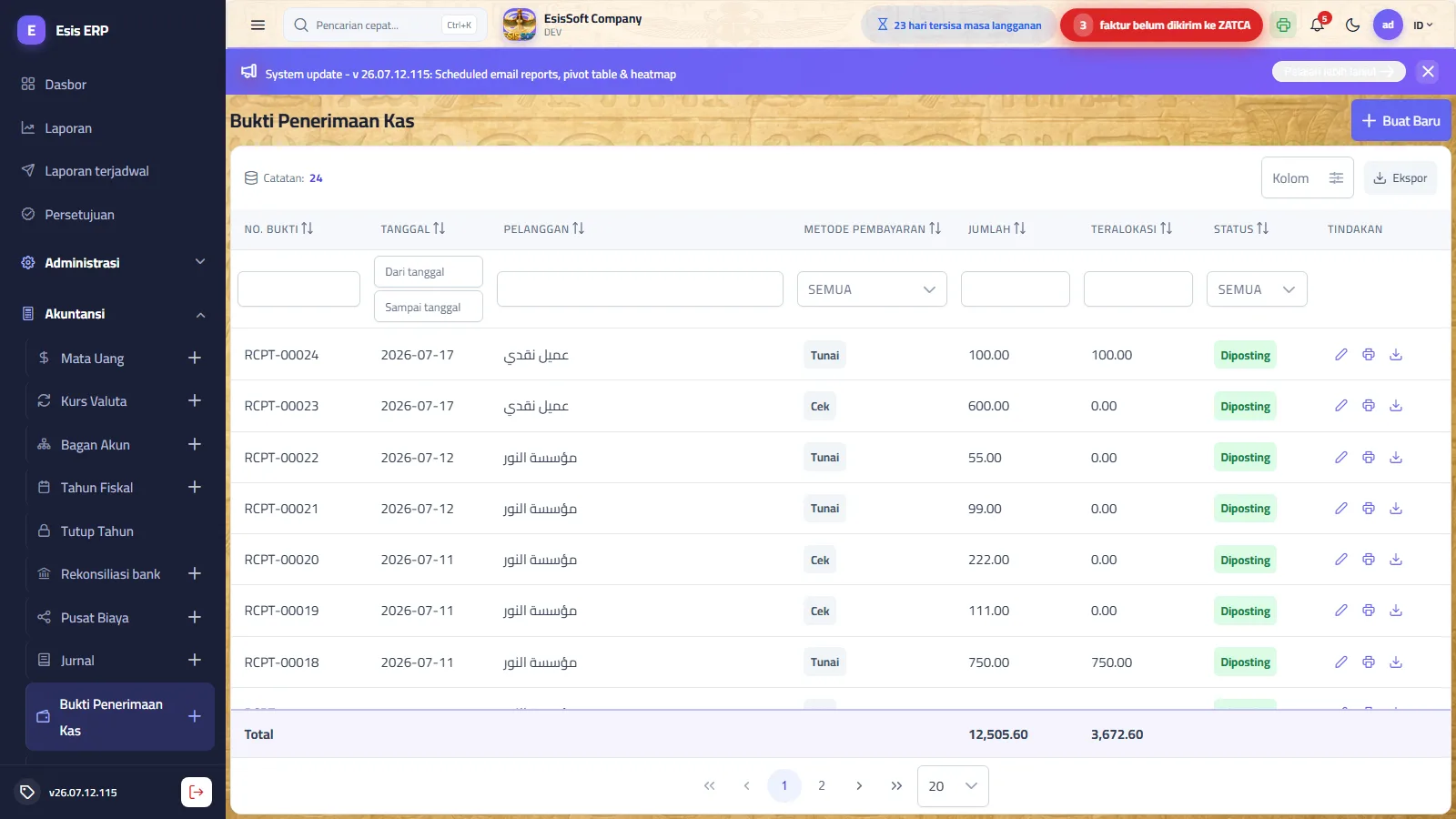Image resolution: width=1456 pixels, height=819 pixels.
Task: Download receipt RCPT-00018
Action: pos(1396,662)
